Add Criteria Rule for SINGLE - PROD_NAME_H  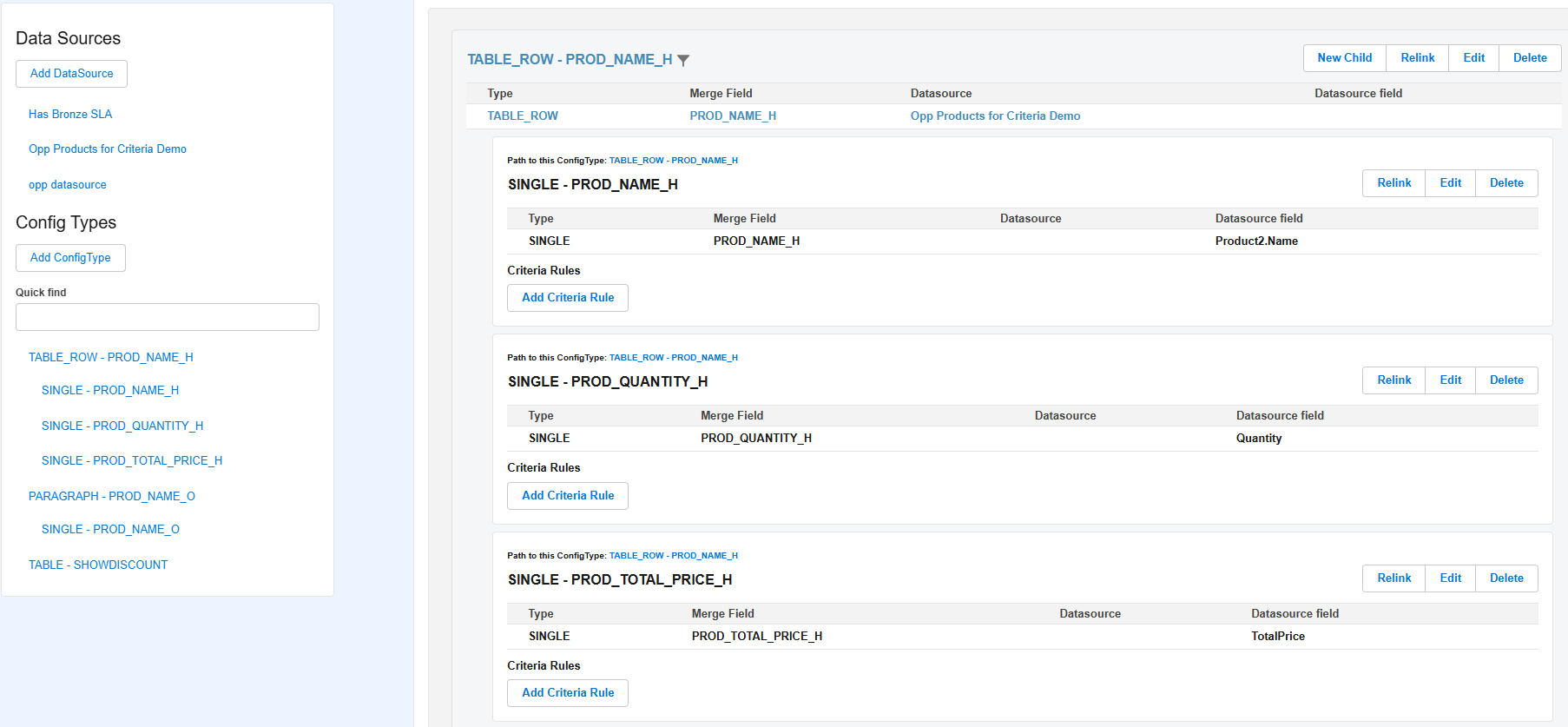pyautogui.click(x=568, y=298)
